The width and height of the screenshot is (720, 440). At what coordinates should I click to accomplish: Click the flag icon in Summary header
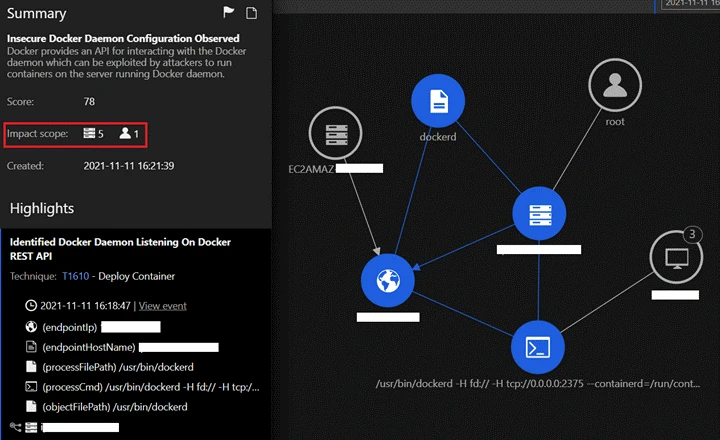[229, 13]
